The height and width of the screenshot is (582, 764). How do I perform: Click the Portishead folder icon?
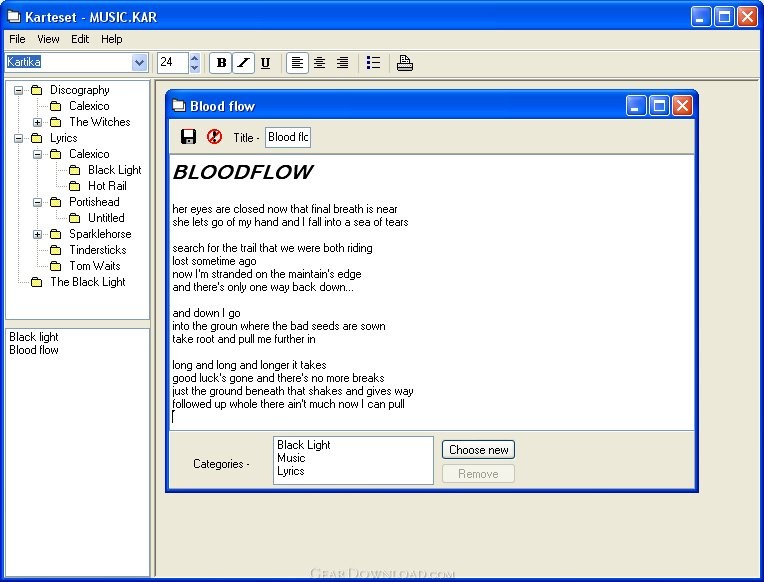point(56,202)
